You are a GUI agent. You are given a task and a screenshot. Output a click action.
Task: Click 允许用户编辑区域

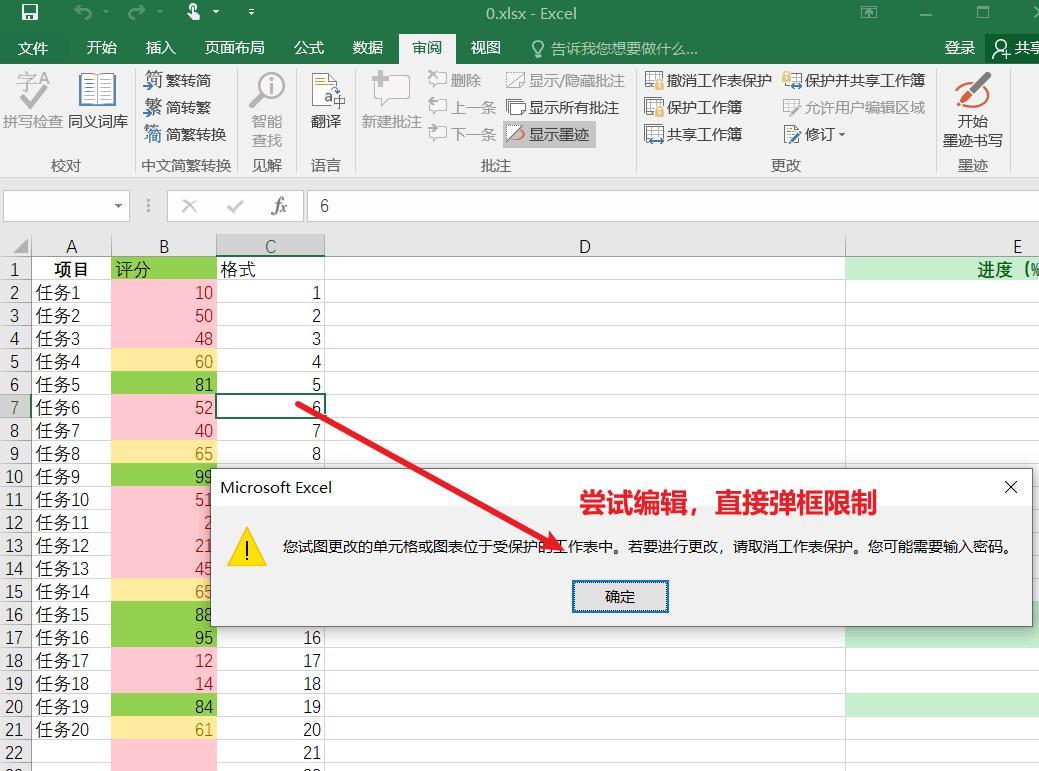pos(854,107)
